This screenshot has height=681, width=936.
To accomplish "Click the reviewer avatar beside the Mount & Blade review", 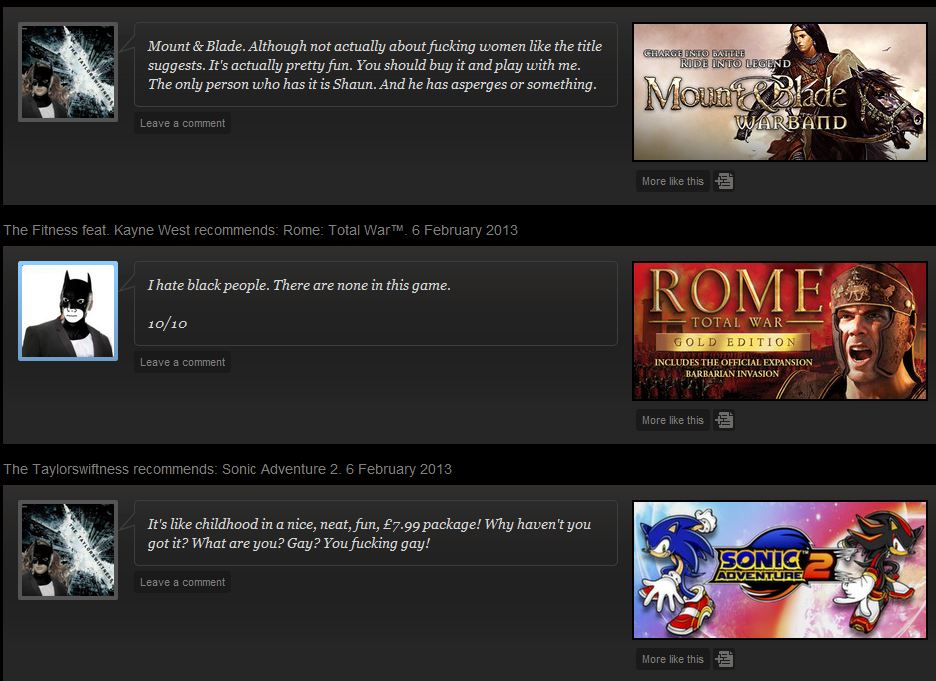I will 68,72.
